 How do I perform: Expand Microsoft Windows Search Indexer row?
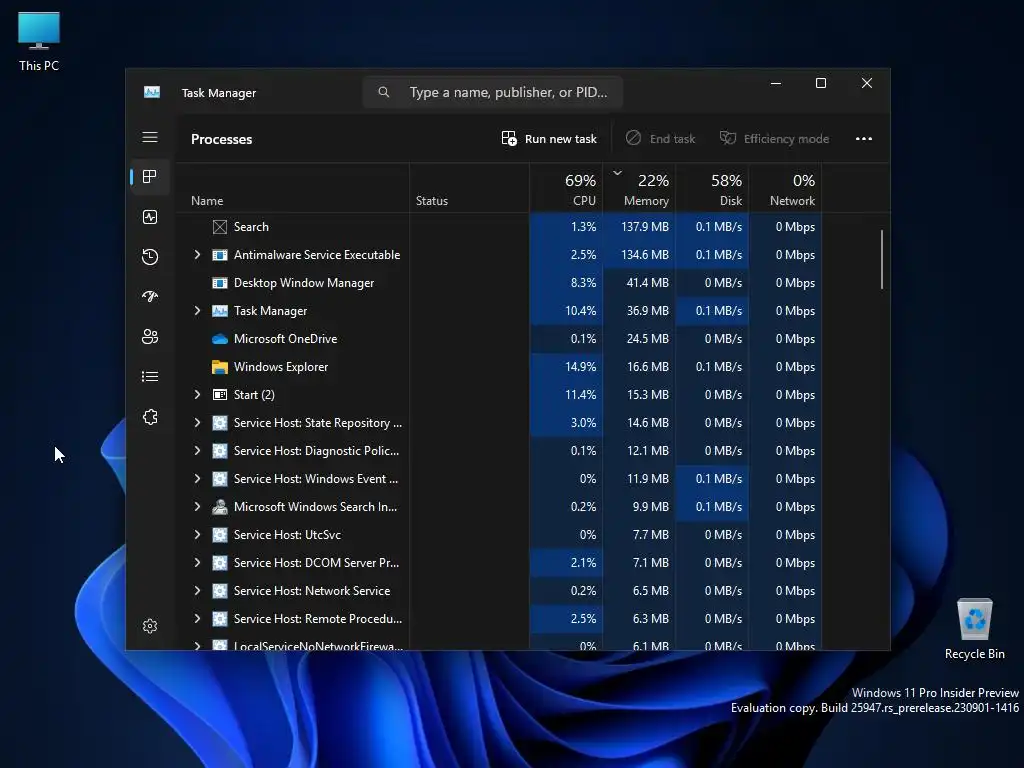click(197, 507)
